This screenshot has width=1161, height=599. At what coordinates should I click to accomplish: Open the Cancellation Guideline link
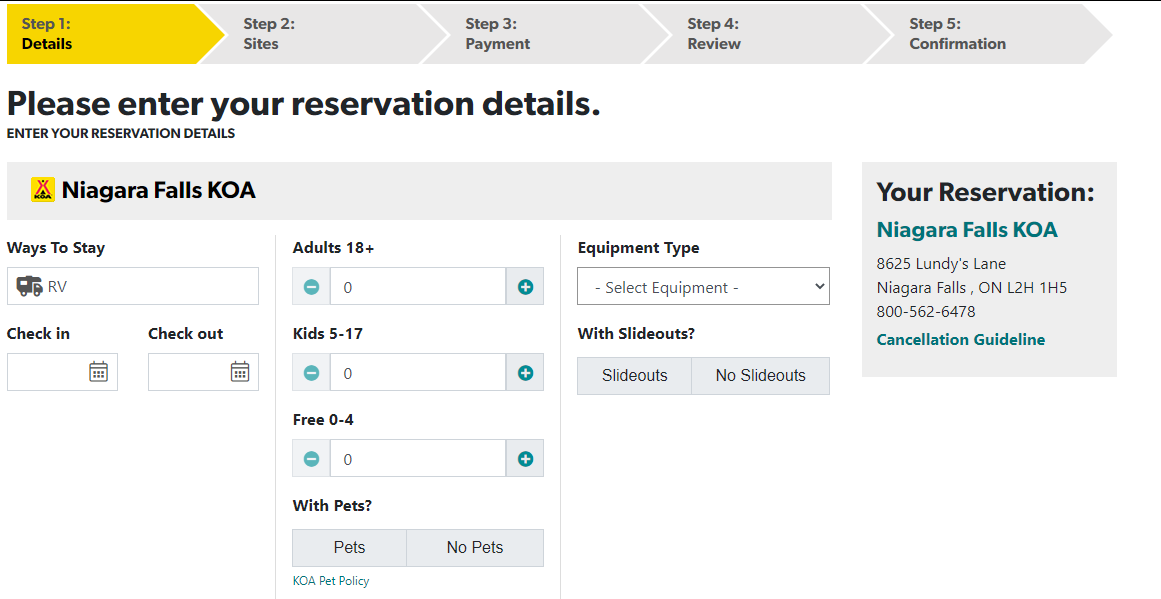(x=960, y=340)
